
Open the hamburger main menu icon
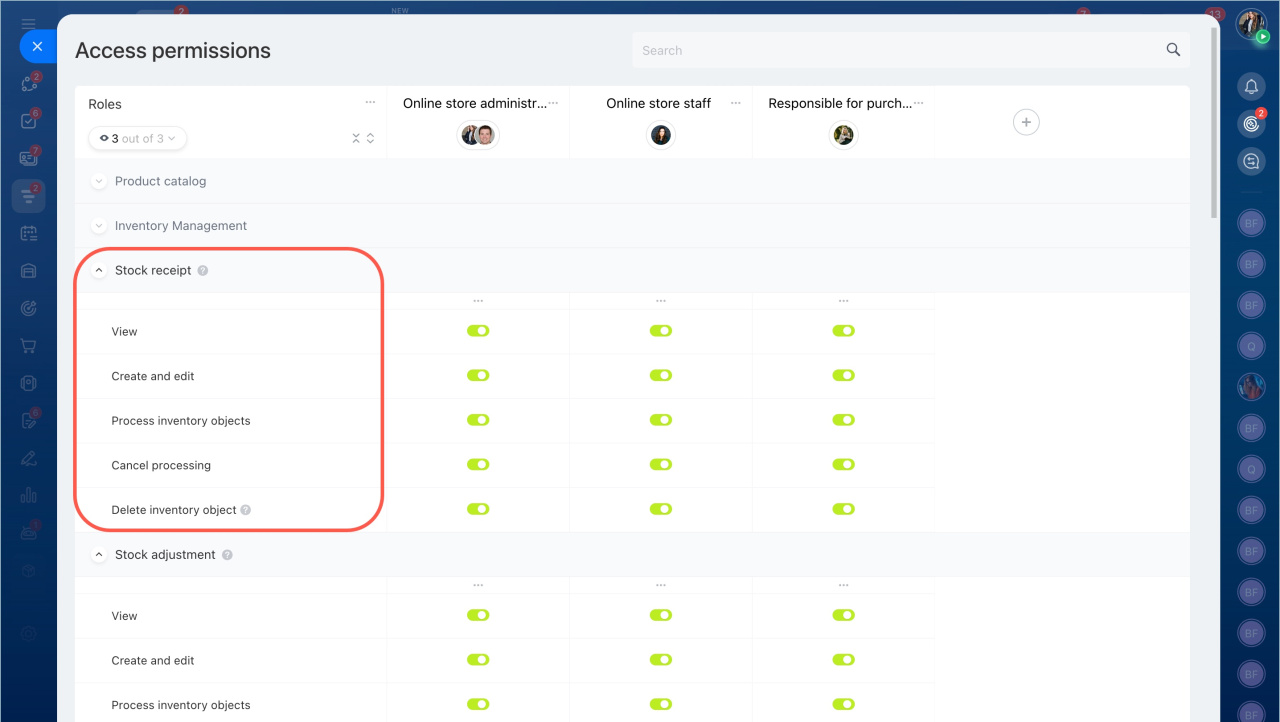pyautogui.click(x=28, y=24)
